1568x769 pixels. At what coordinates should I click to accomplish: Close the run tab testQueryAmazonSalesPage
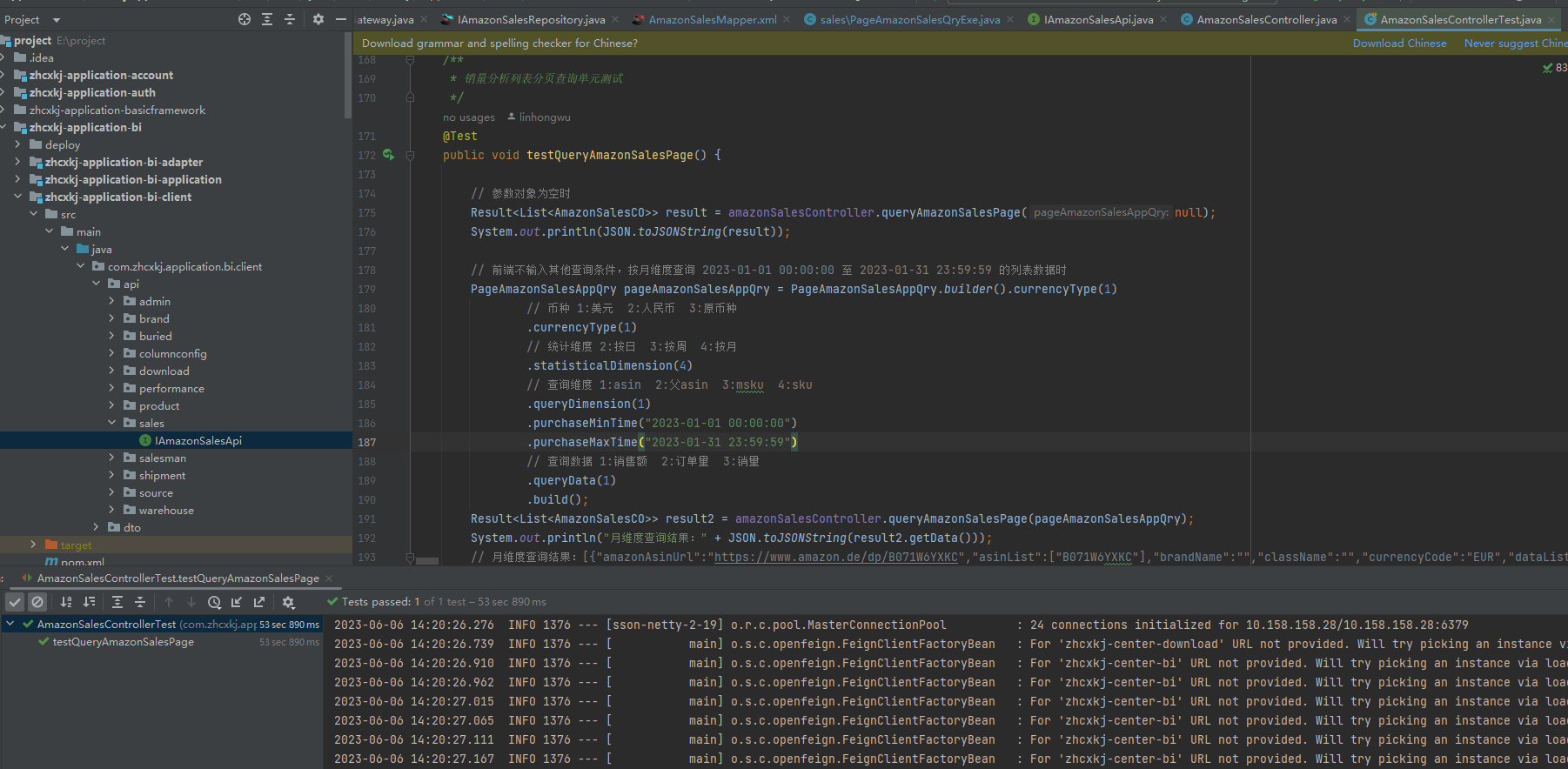coord(329,578)
